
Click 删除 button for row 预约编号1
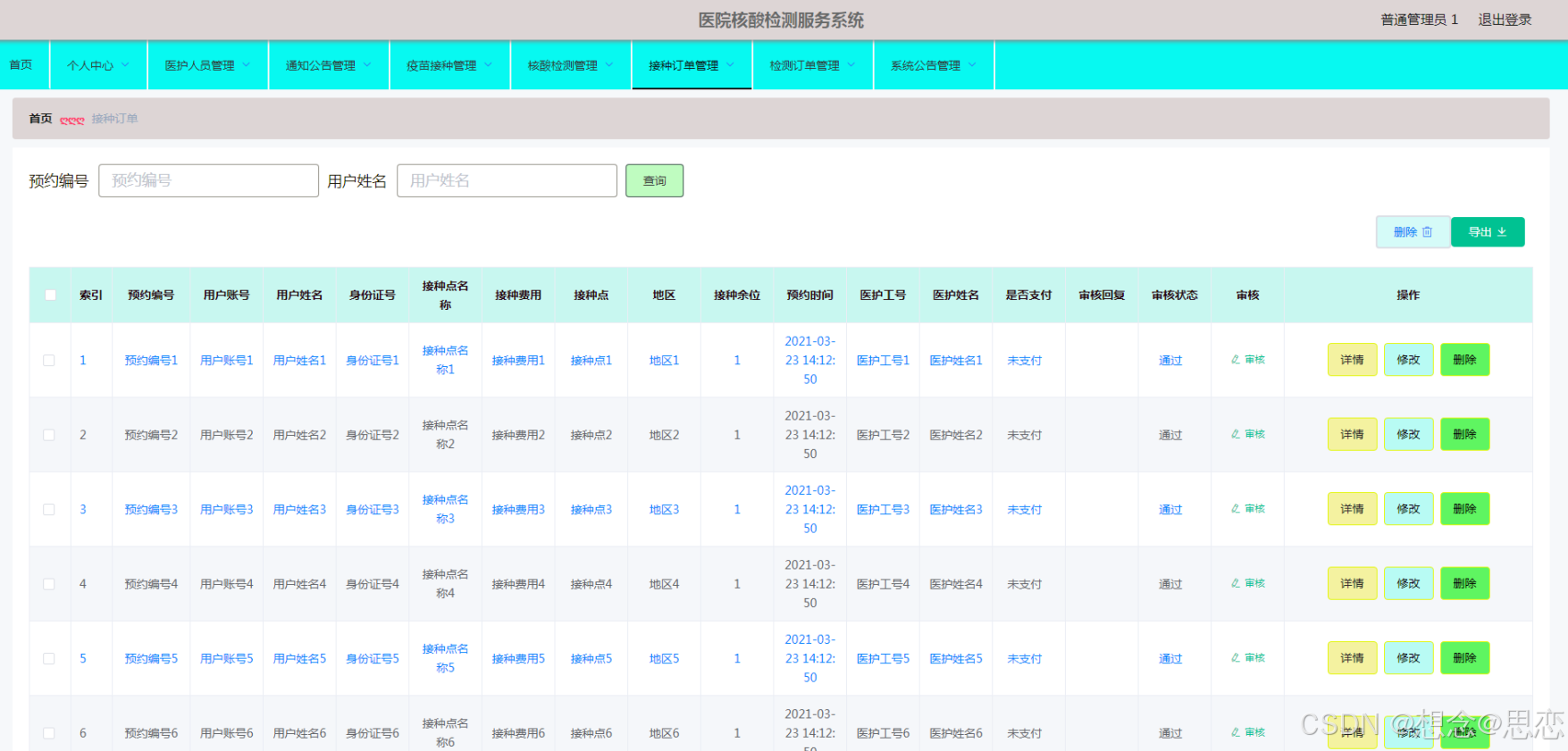1464,360
